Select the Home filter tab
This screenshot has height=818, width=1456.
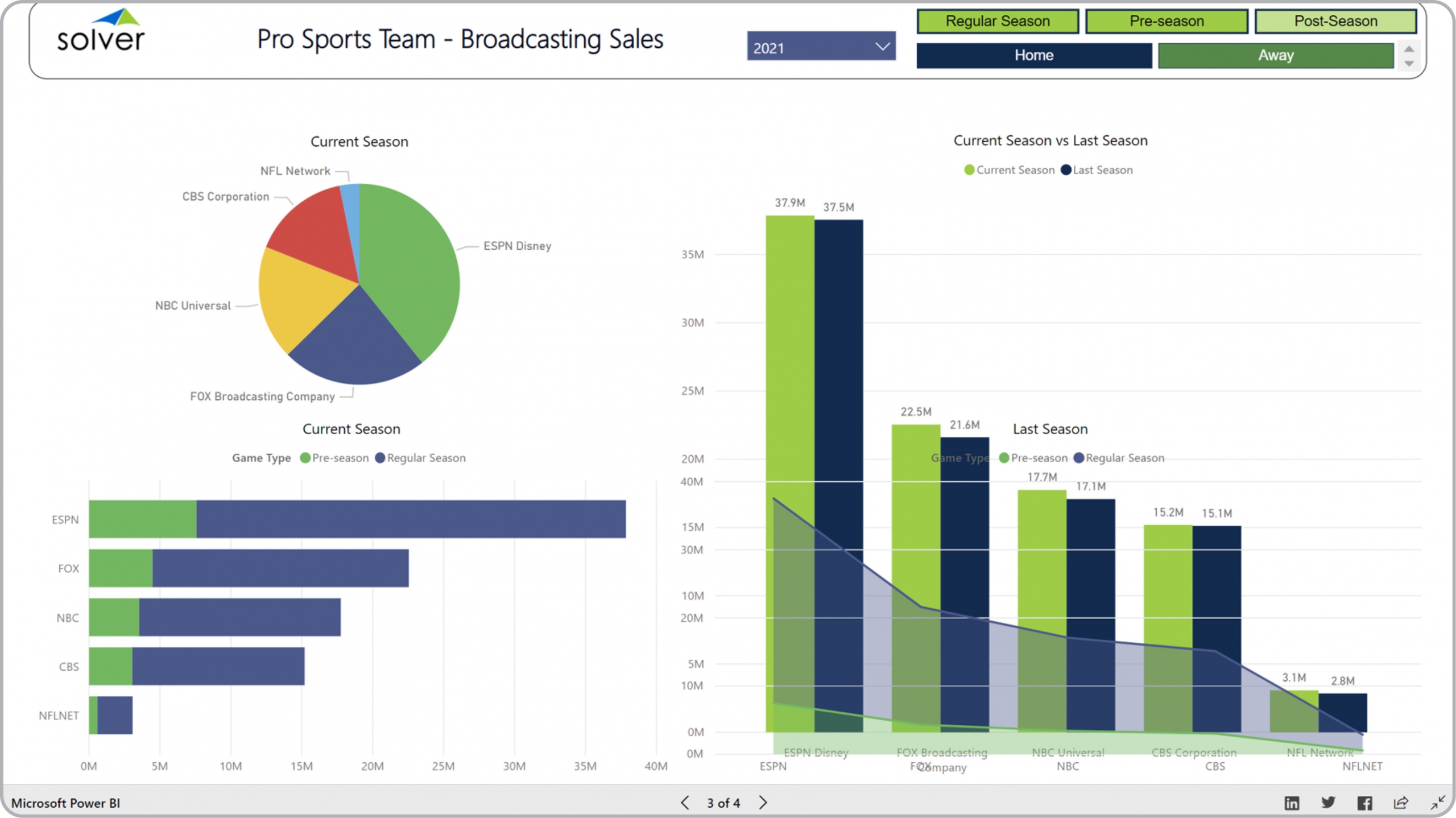point(1033,55)
